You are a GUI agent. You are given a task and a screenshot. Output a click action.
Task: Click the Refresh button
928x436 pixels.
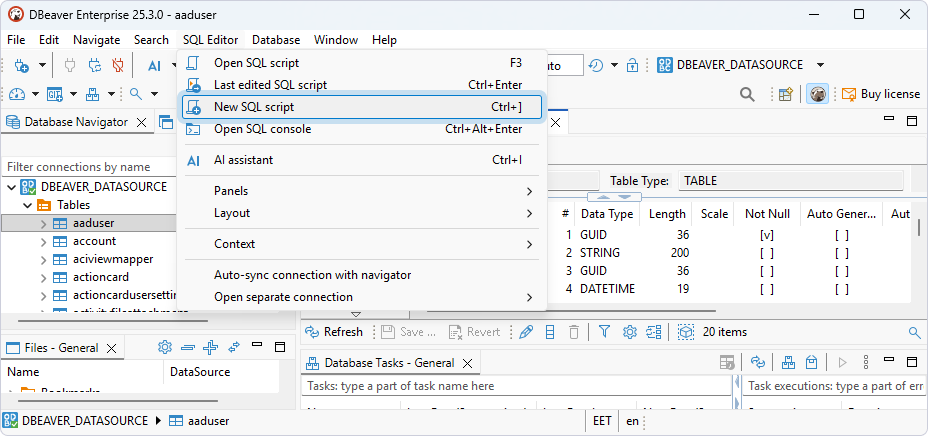point(334,332)
